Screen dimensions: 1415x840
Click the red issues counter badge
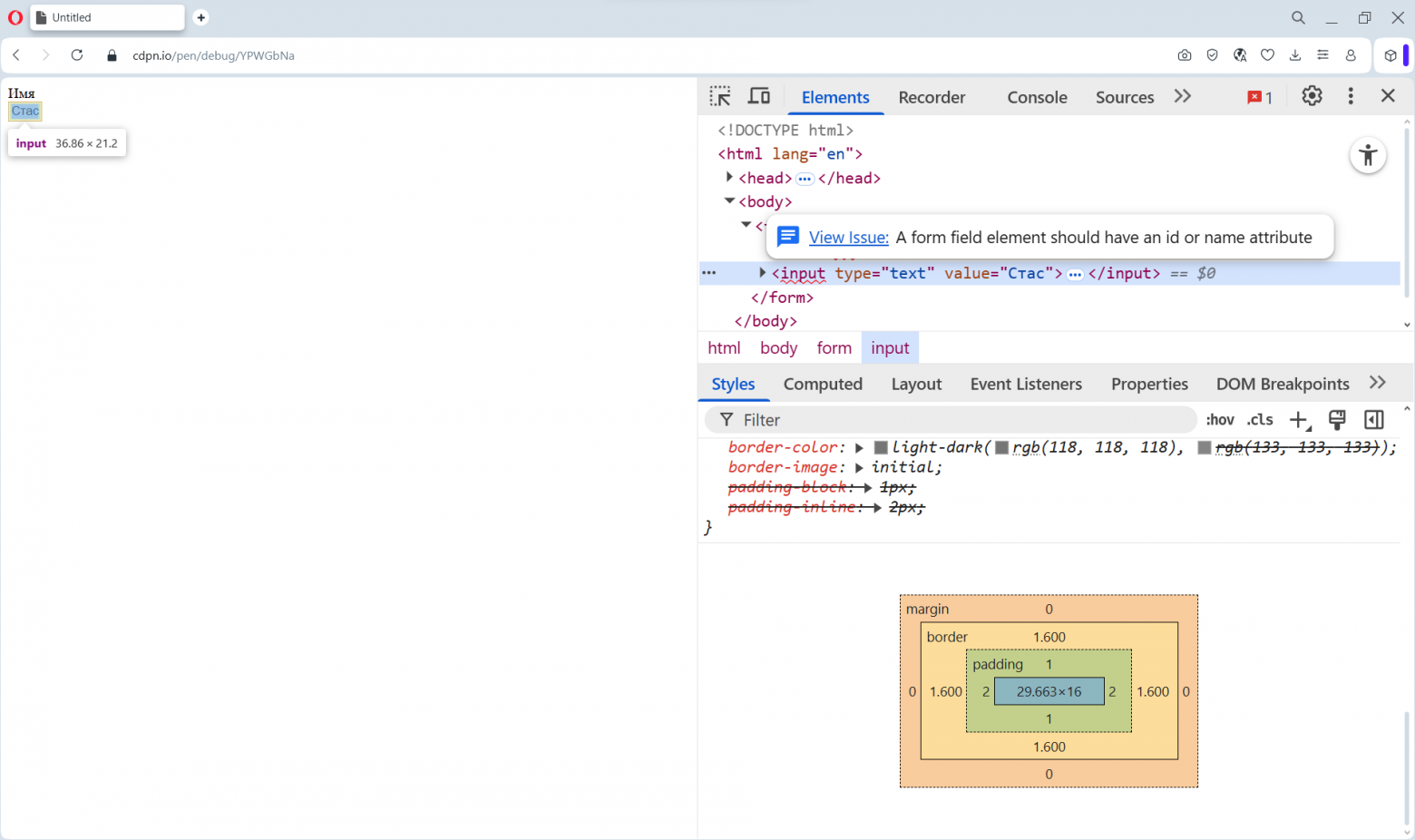point(1260,97)
